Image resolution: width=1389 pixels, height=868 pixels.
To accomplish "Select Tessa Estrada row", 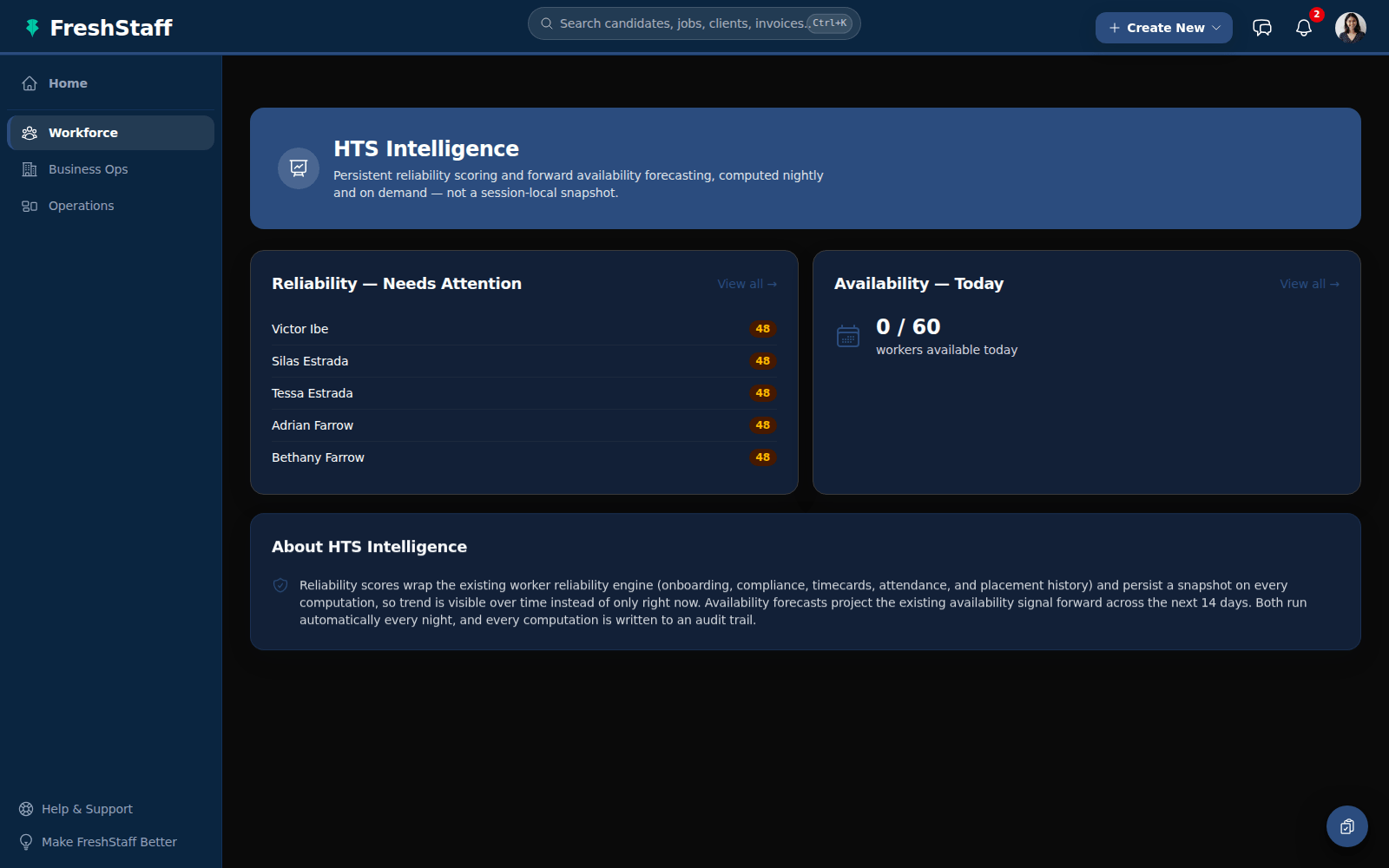I will (524, 393).
